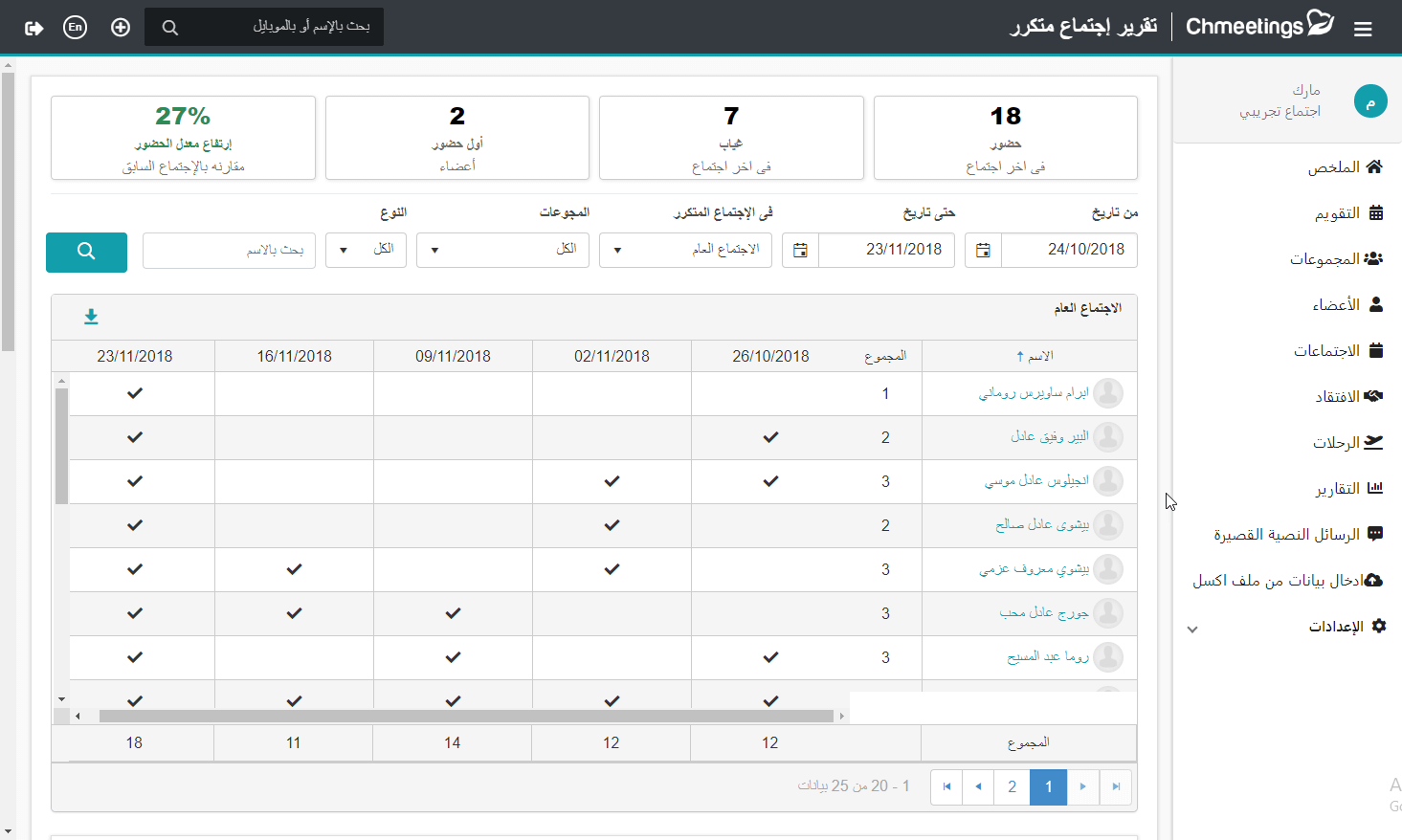Click the التقارير chart icon

click(x=1375, y=488)
